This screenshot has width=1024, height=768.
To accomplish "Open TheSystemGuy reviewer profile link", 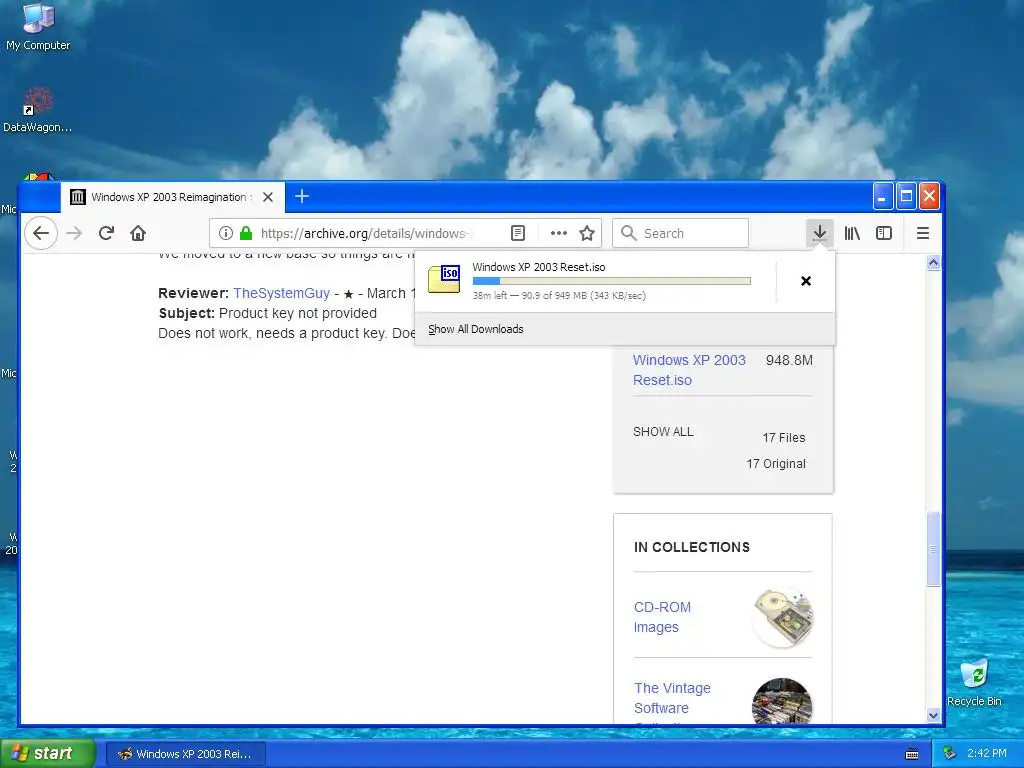I will 281,293.
